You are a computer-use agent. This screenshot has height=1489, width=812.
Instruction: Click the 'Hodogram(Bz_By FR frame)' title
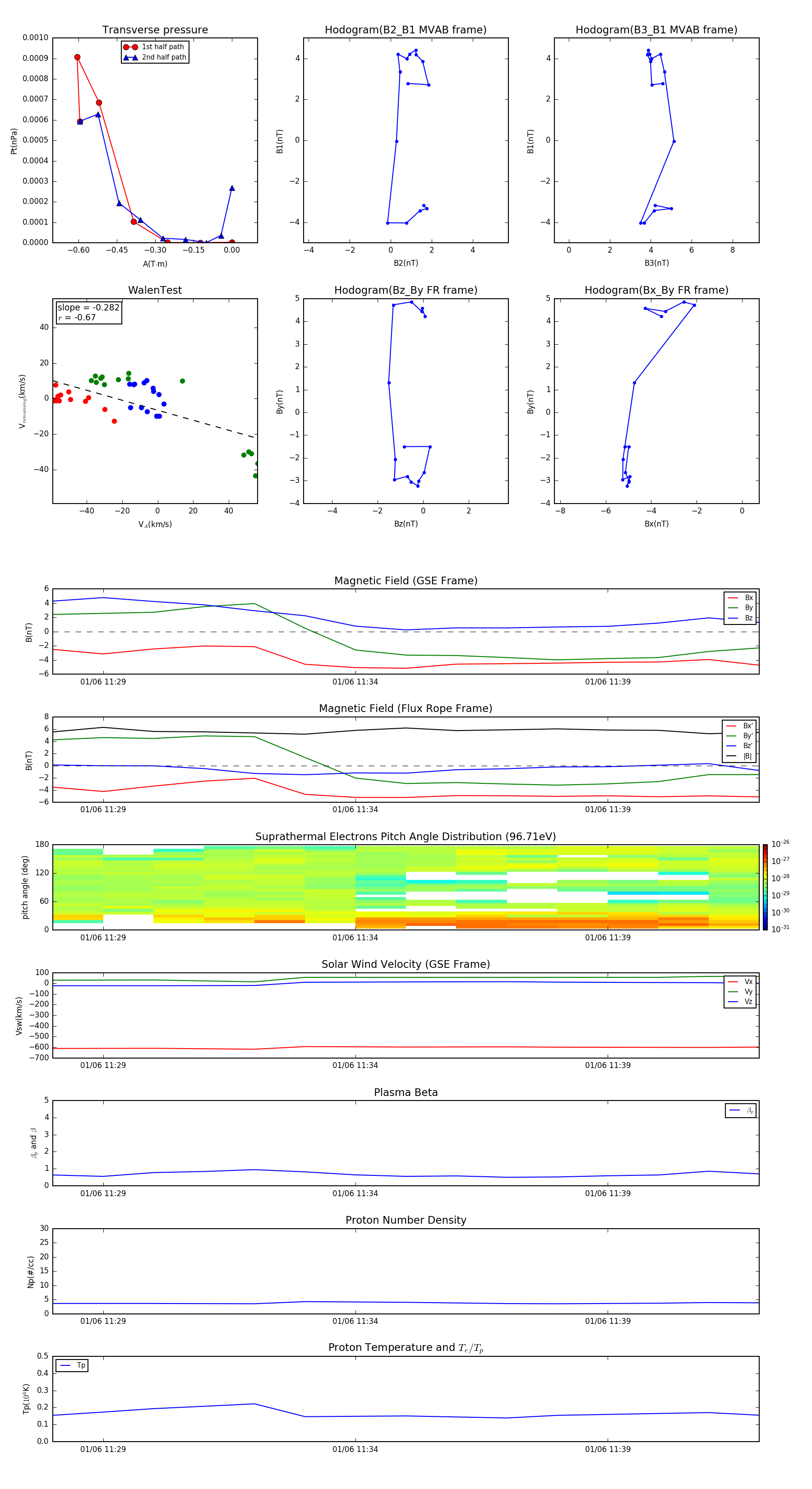tap(406, 290)
